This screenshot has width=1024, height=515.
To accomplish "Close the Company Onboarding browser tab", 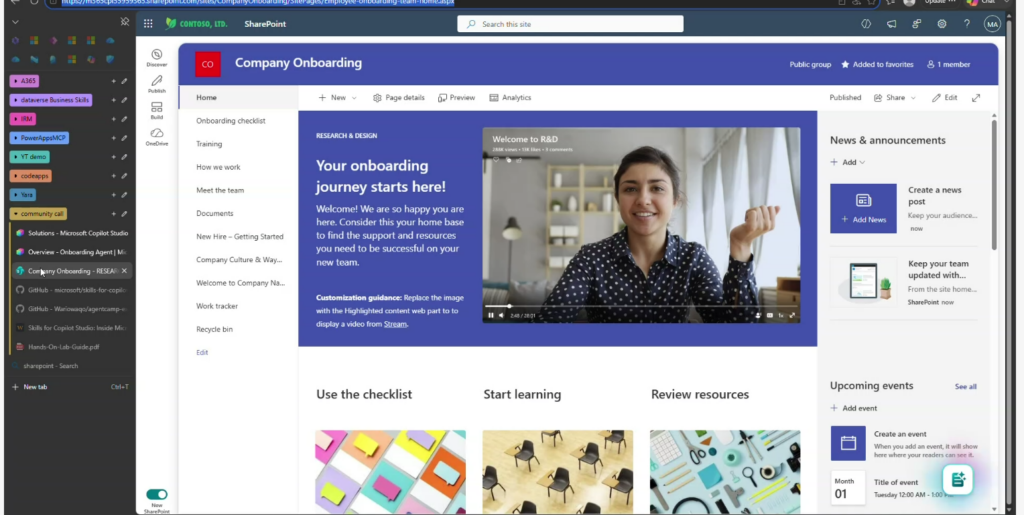I will click(x=124, y=271).
